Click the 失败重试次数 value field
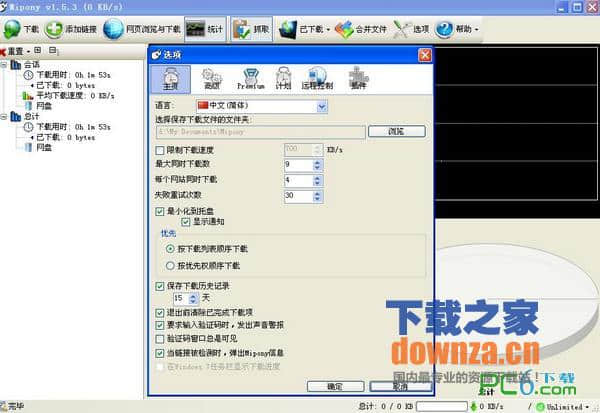 tap(298, 196)
